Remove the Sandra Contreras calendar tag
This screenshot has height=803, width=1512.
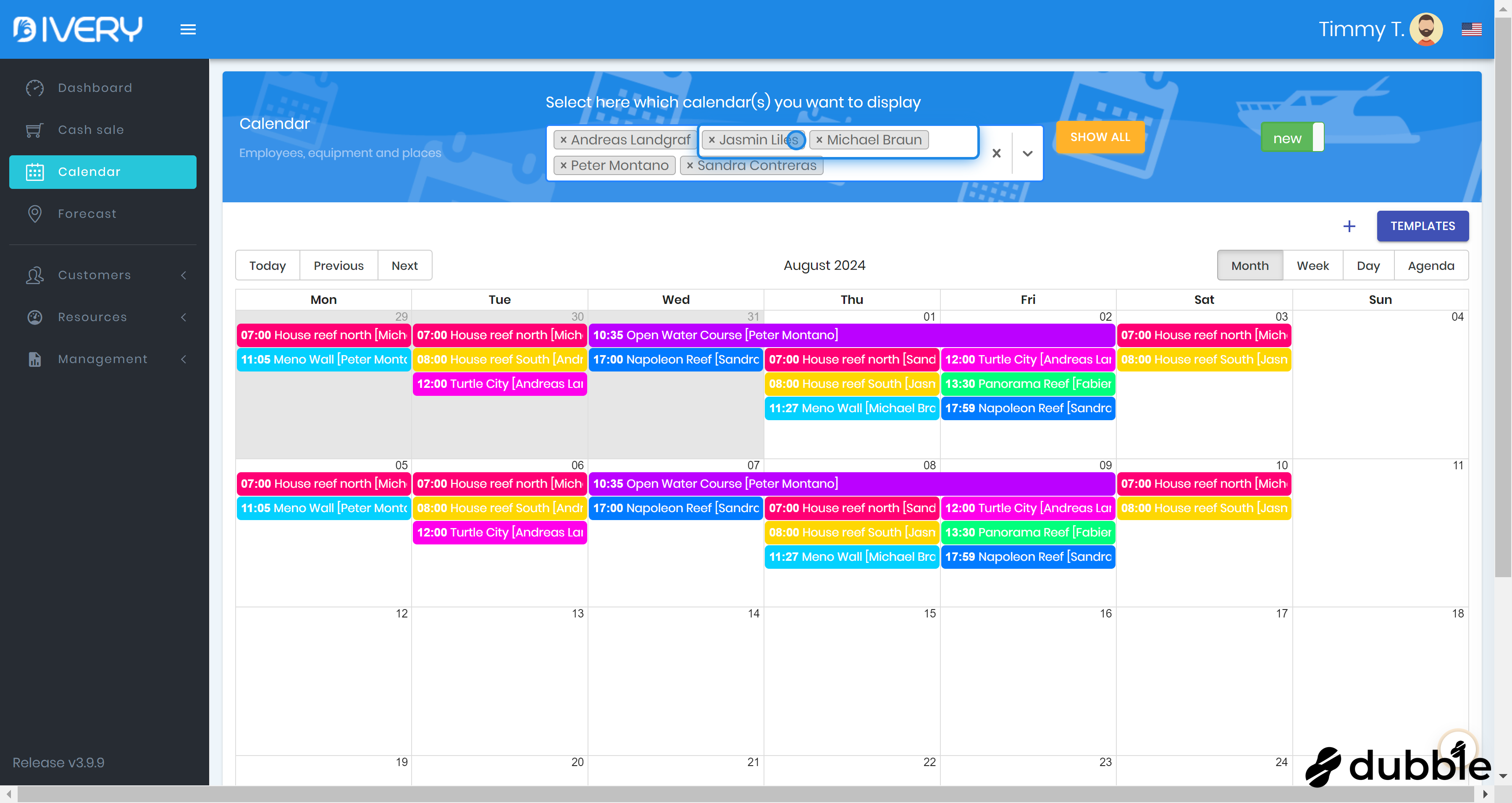tap(690, 165)
